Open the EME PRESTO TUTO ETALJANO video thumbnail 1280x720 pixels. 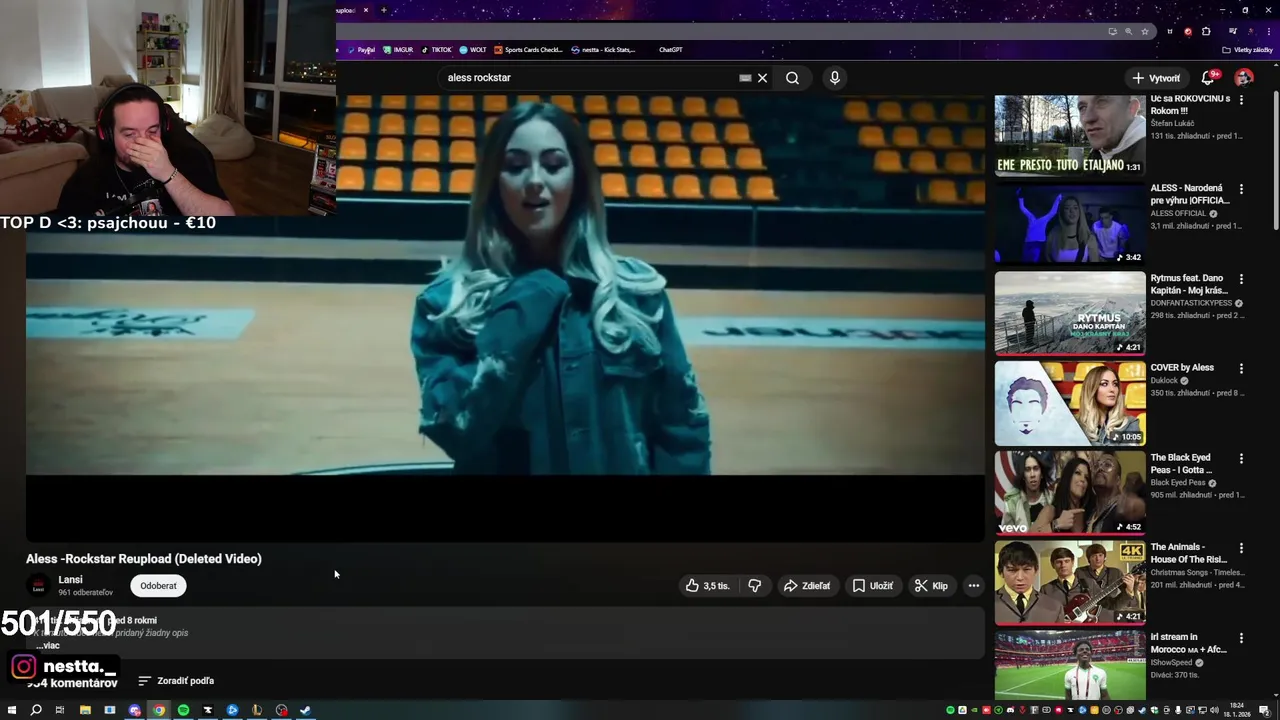[1070, 135]
